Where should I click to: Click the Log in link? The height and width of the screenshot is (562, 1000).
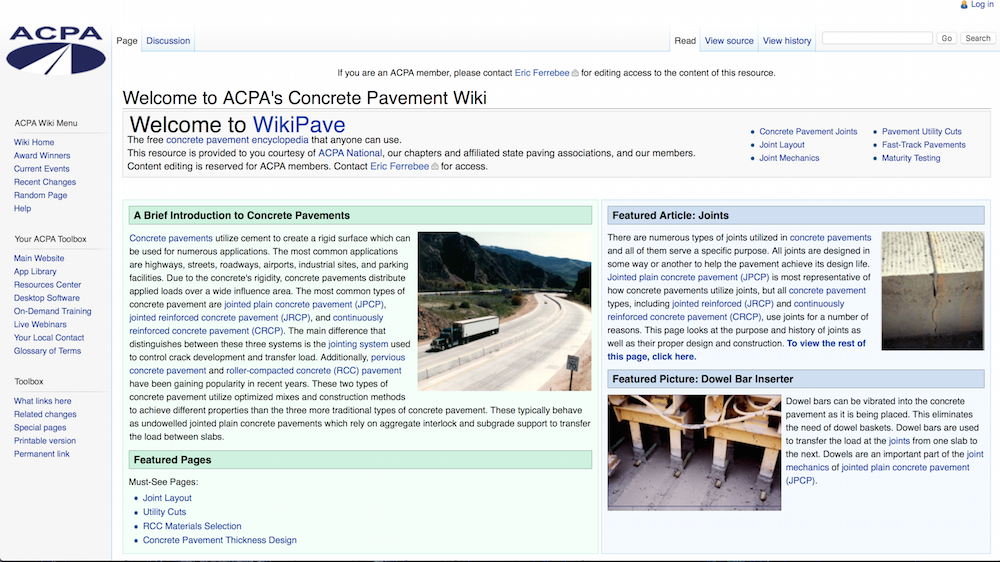coord(982,5)
